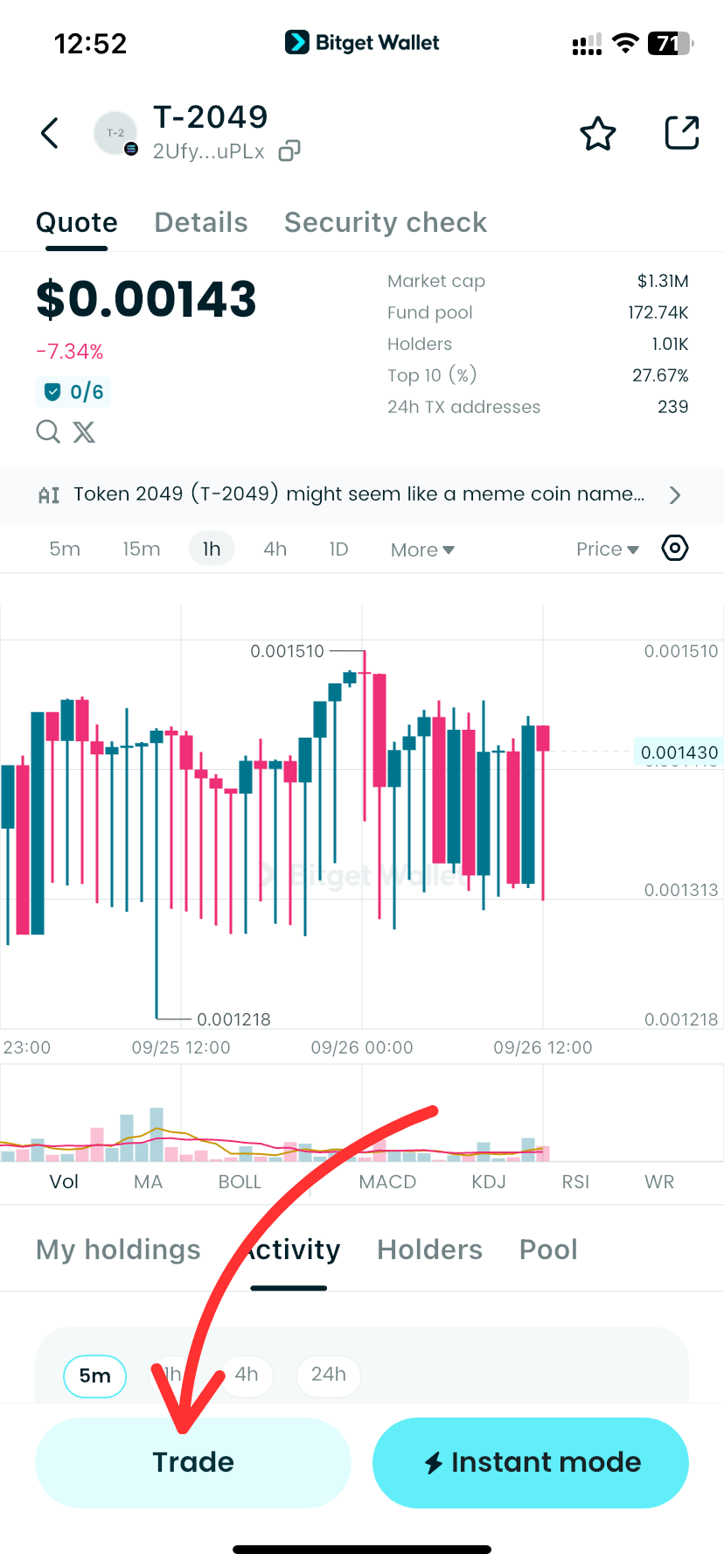724x1568 pixels.
Task: Switch to the Security check tab
Action: [x=386, y=223]
